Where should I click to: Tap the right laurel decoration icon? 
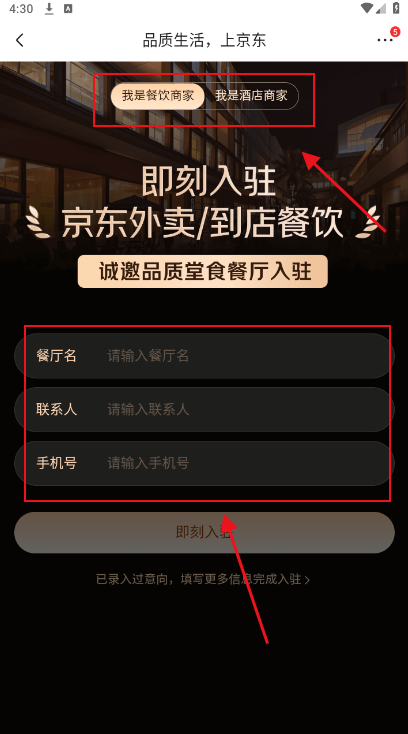(370, 222)
